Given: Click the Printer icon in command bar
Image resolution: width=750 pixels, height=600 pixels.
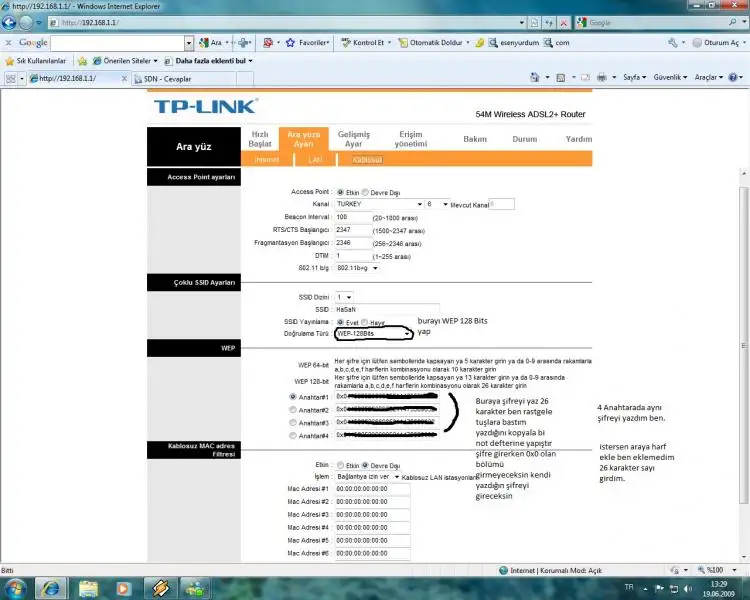Looking at the screenshot, I should click(x=602, y=77).
